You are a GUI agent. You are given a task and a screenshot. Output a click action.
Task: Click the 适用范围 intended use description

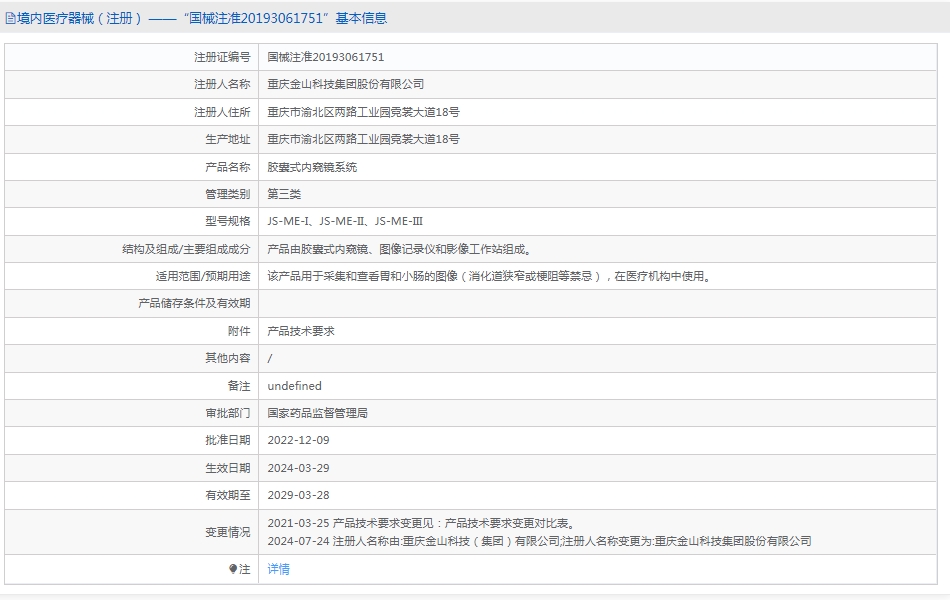tap(489, 276)
